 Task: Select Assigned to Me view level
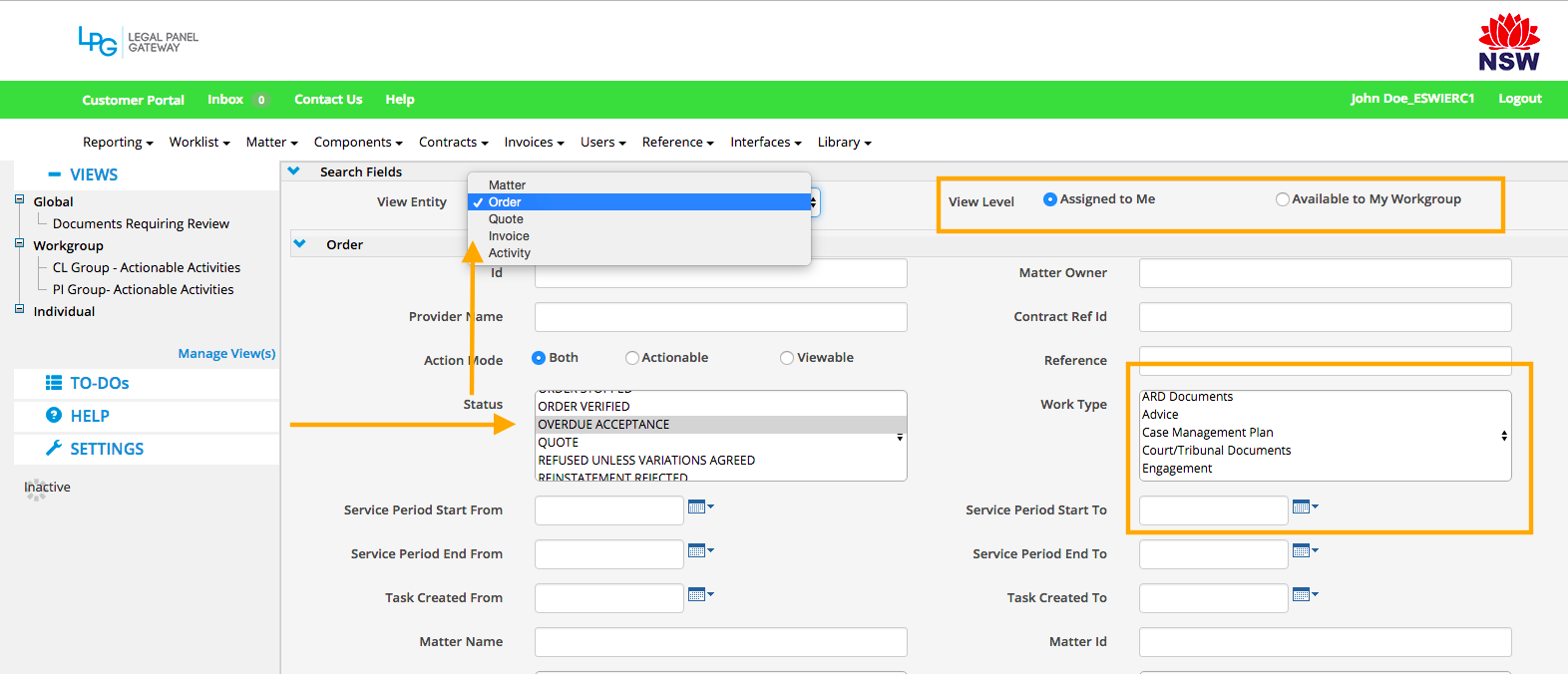(1049, 199)
